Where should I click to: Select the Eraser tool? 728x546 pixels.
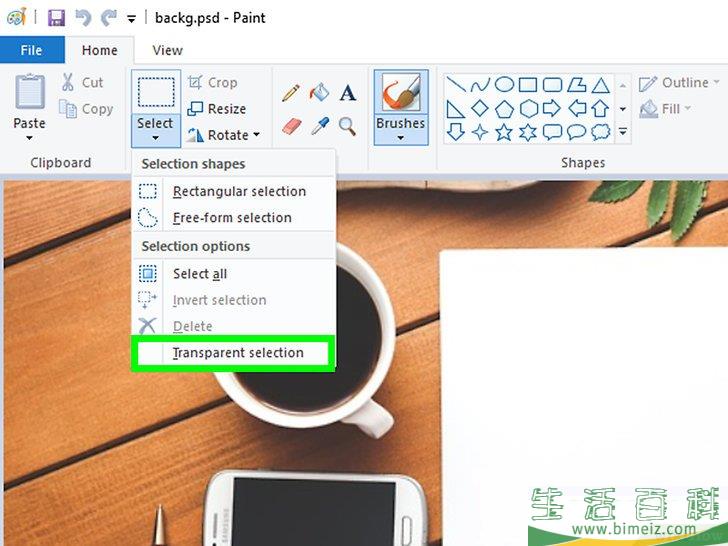[x=292, y=126]
